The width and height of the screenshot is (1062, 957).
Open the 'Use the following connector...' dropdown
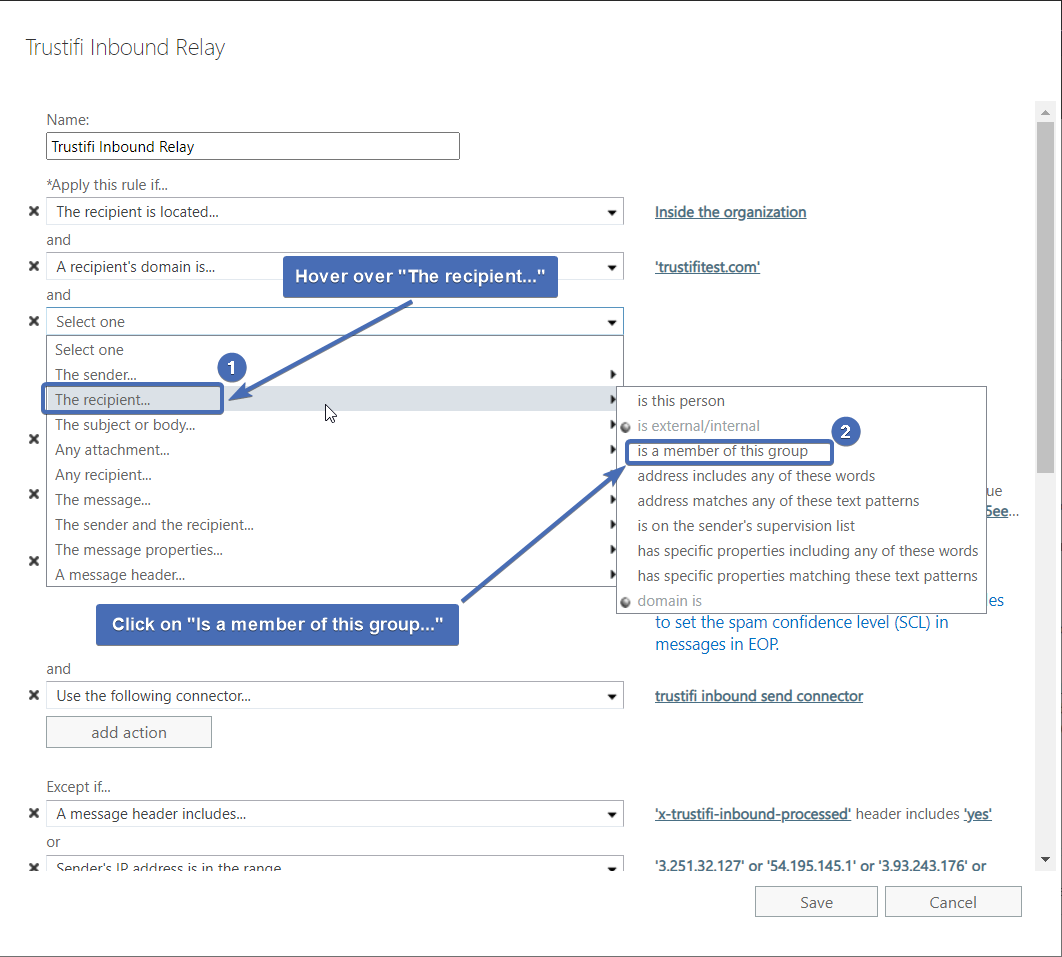pyautogui.click(x=335, y=696)
